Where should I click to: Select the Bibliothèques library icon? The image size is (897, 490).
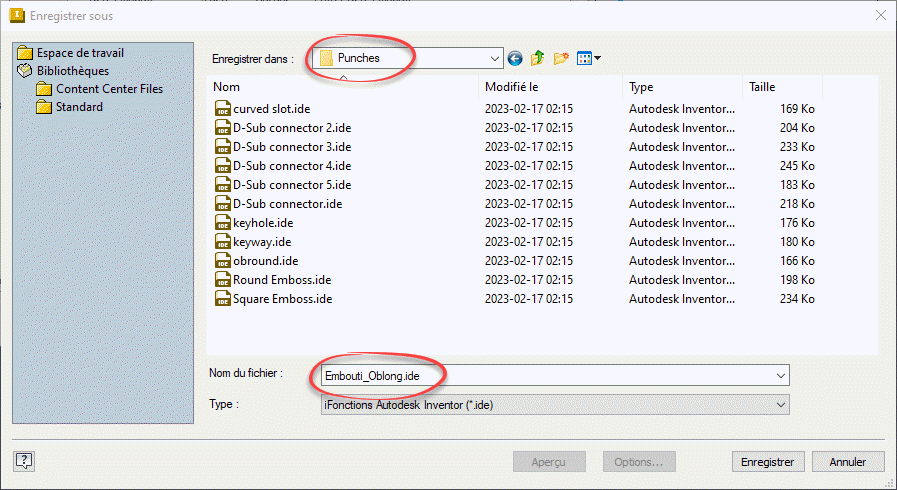click(25, 71)
